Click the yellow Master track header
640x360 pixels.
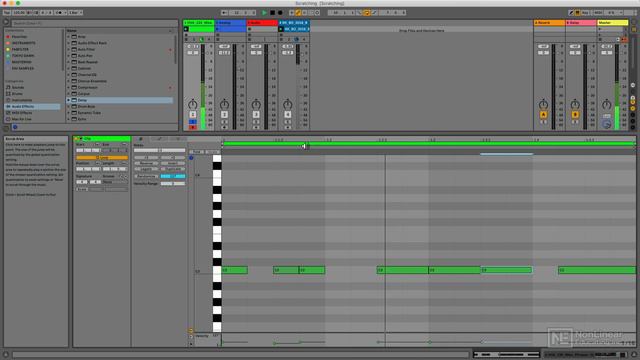click(613, 23)
